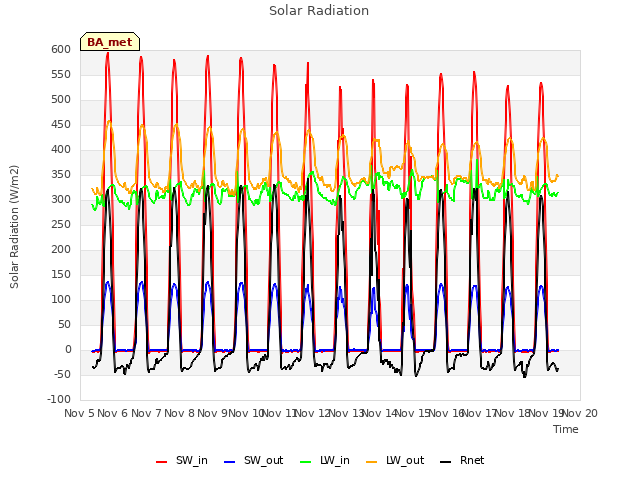640x480 pixels.
Task: Click the highest red SW_in peak near 600
Action: click(107, 53)
